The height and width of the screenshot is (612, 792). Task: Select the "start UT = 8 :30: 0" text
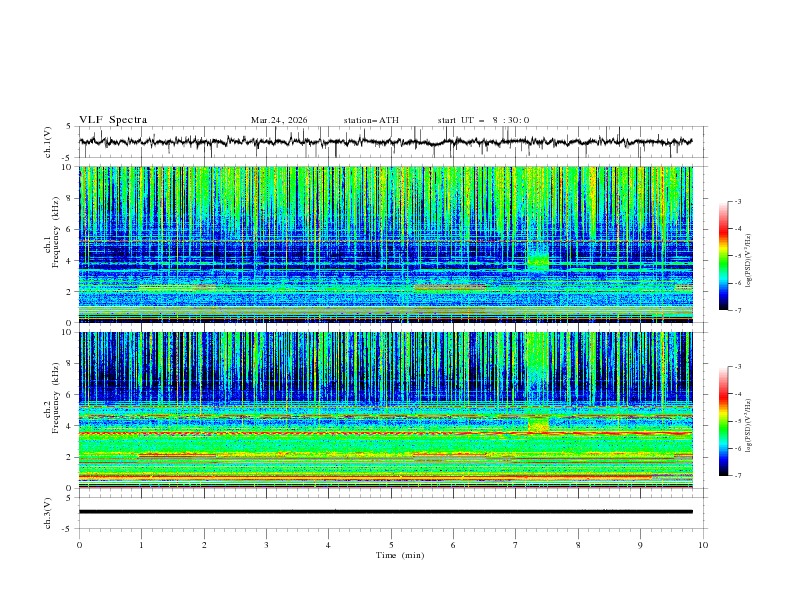483,120
